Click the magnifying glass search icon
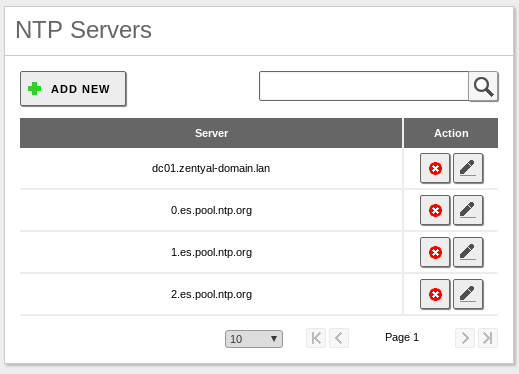 [483, 86]
